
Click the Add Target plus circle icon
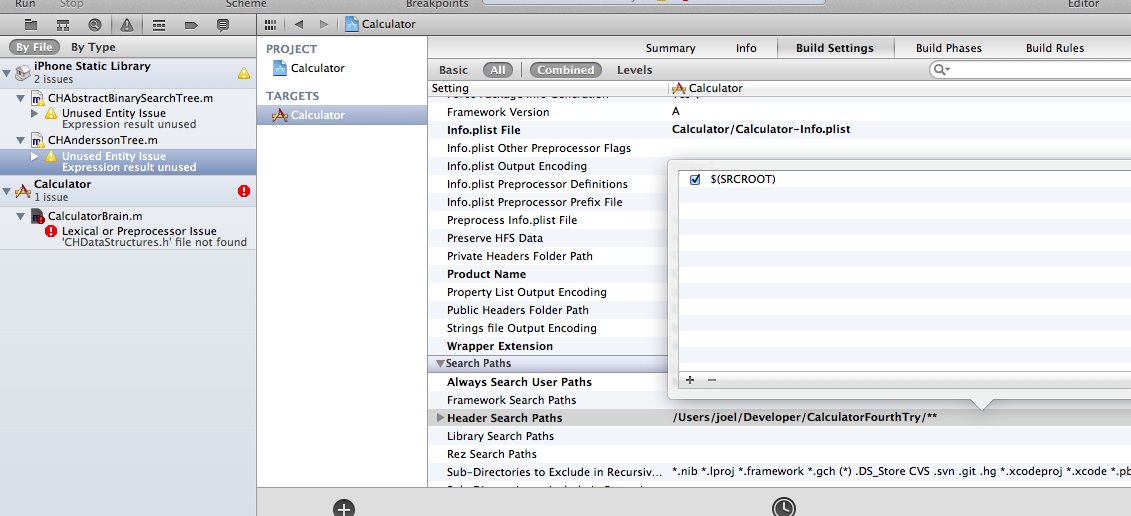344,507
